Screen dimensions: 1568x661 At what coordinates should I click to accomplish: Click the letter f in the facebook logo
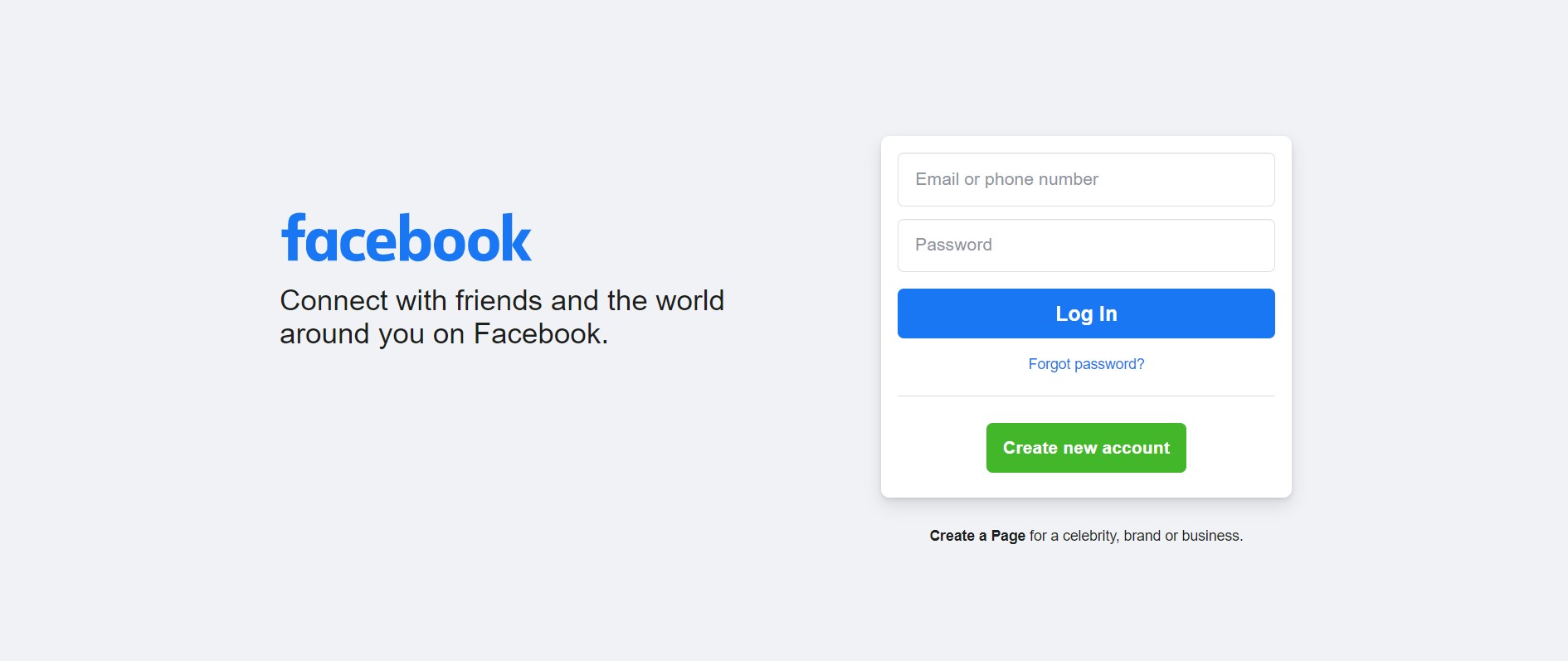pyautogui.click(x=295, y=237)
